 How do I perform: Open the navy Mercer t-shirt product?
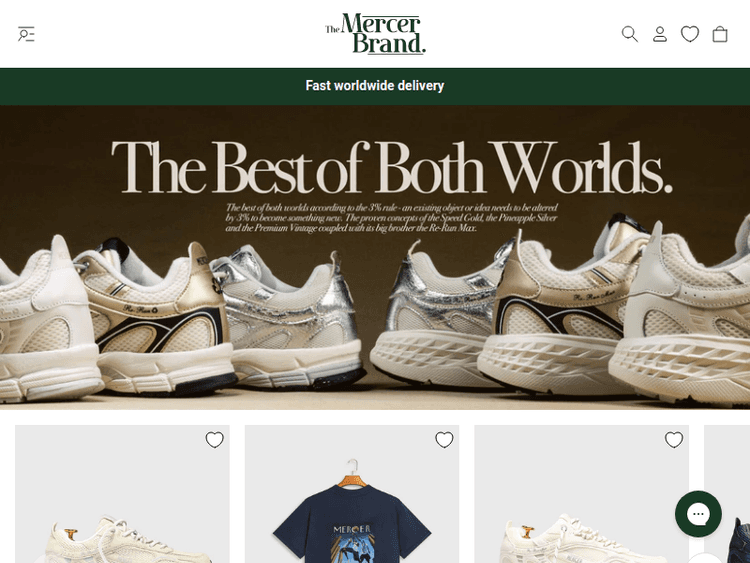point(352,494)
